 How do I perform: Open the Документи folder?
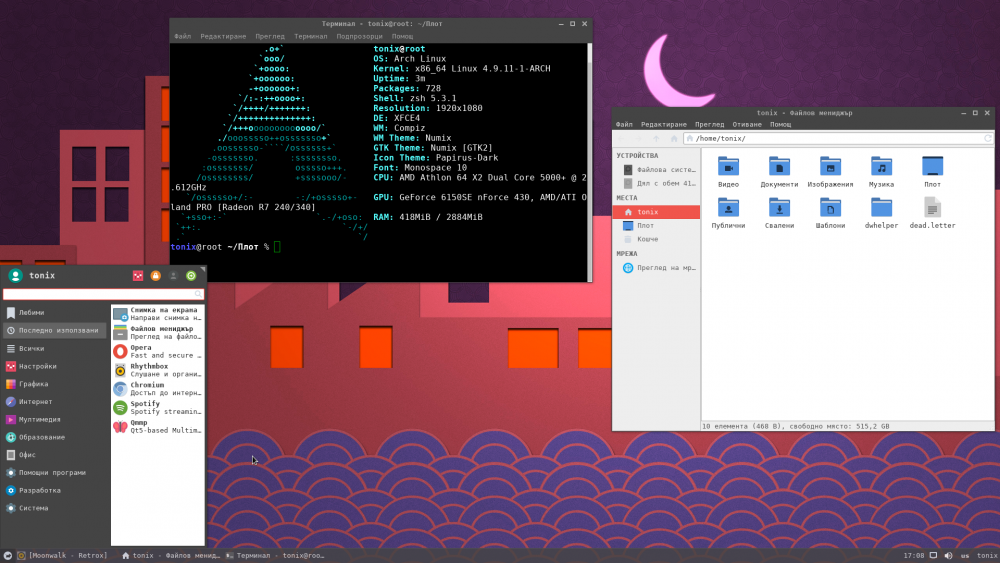coord(779,171)
